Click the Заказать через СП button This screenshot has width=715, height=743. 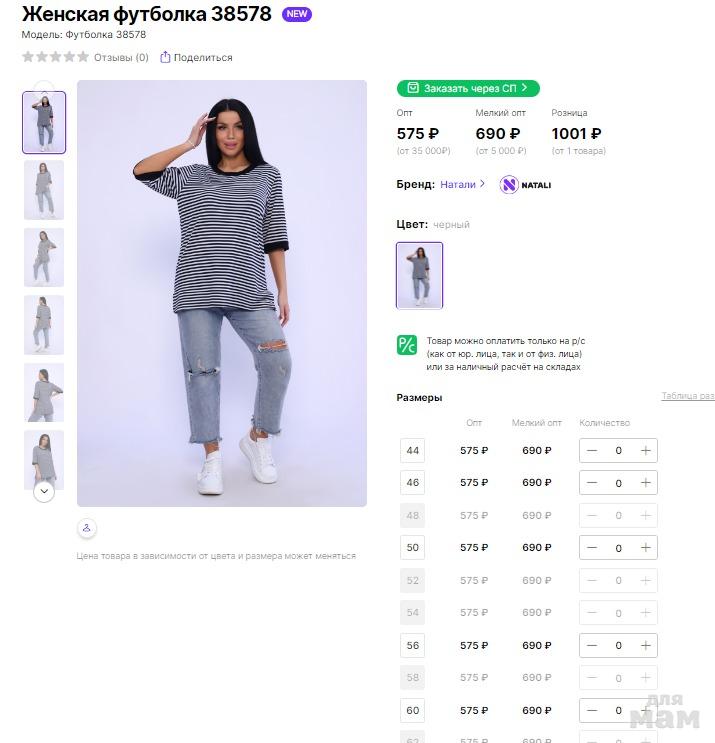click(x=468, y=89)
